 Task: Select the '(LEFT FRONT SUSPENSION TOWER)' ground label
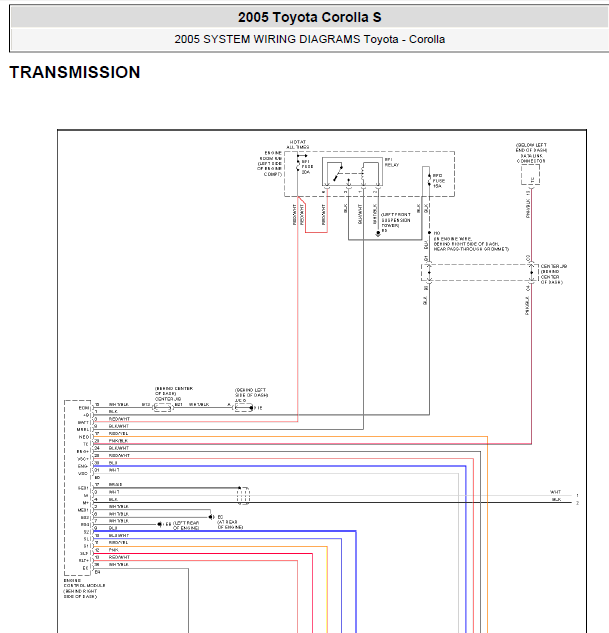point(396,220)
